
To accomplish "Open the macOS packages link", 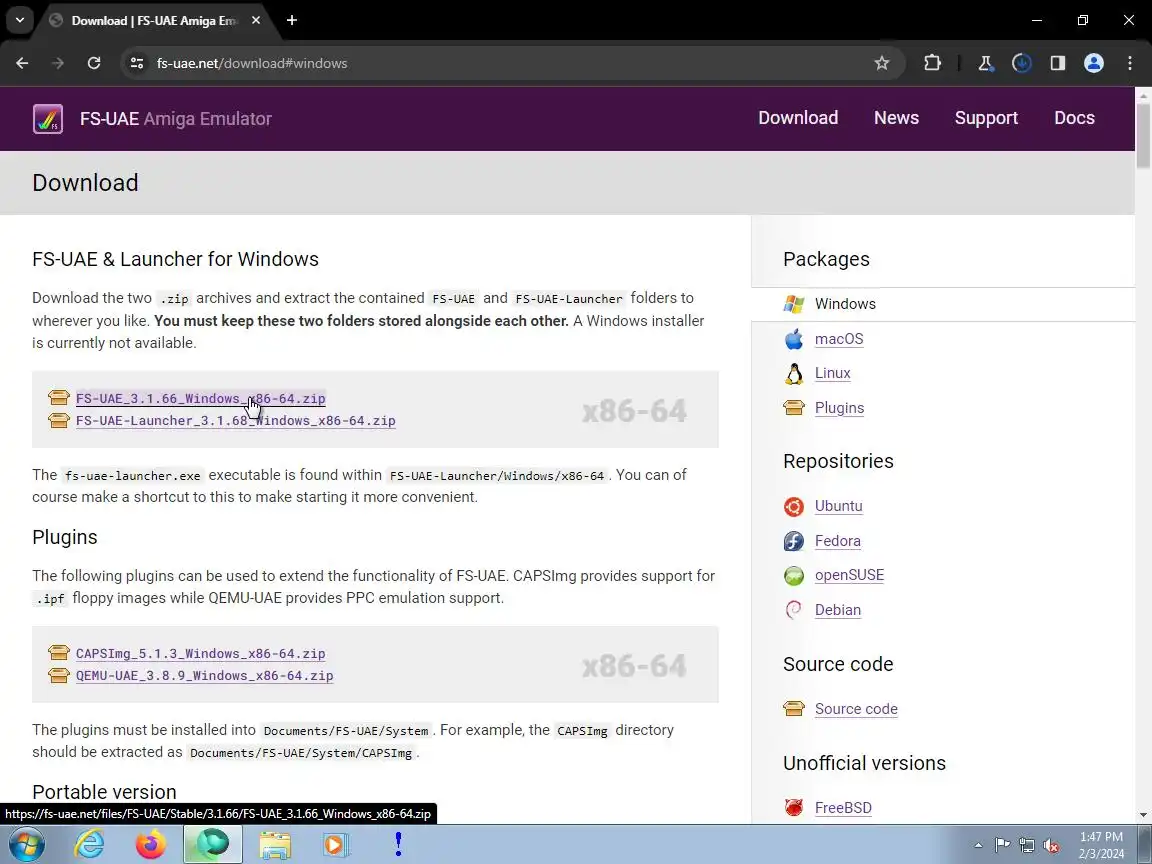I will coord(839,339).
